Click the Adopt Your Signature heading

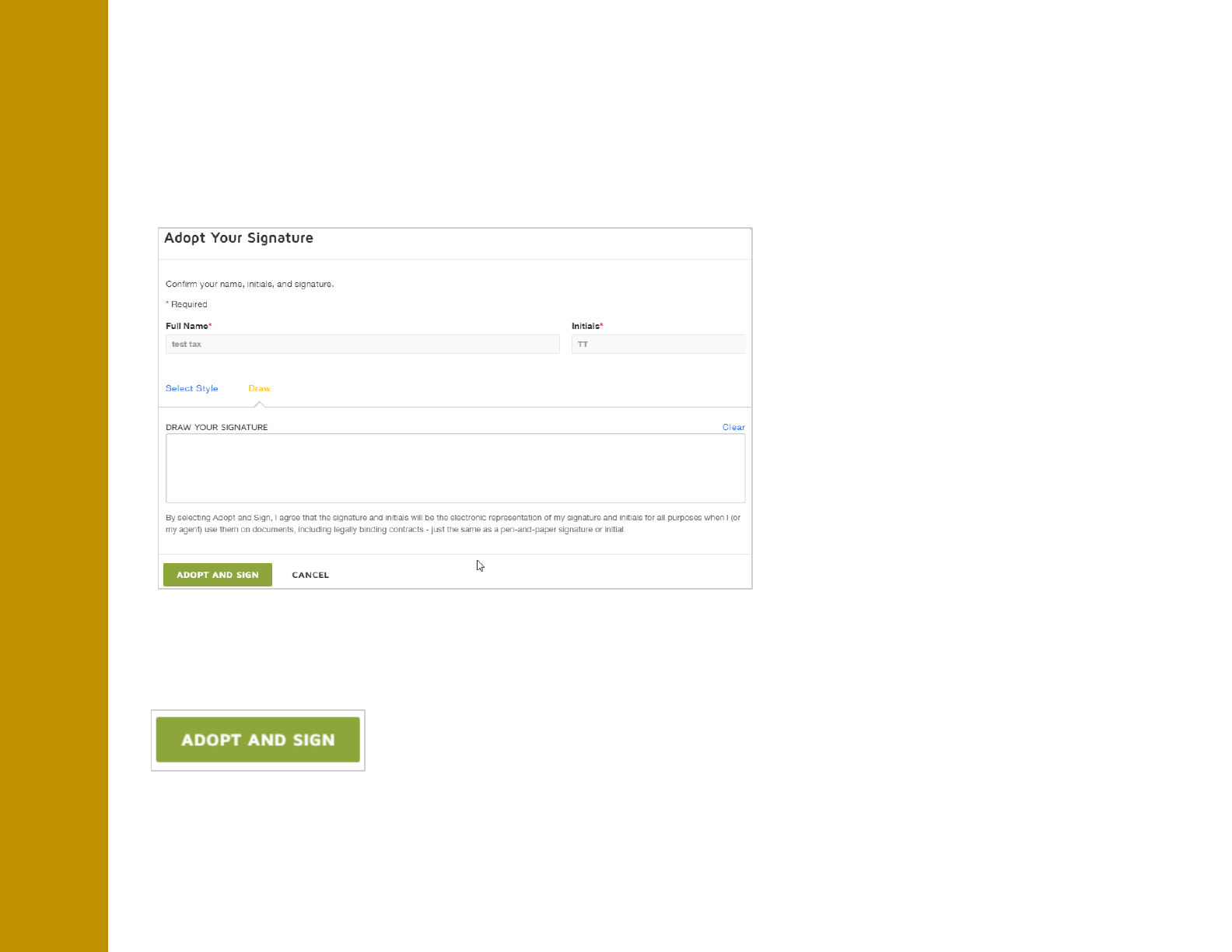(x=239, y=238)
